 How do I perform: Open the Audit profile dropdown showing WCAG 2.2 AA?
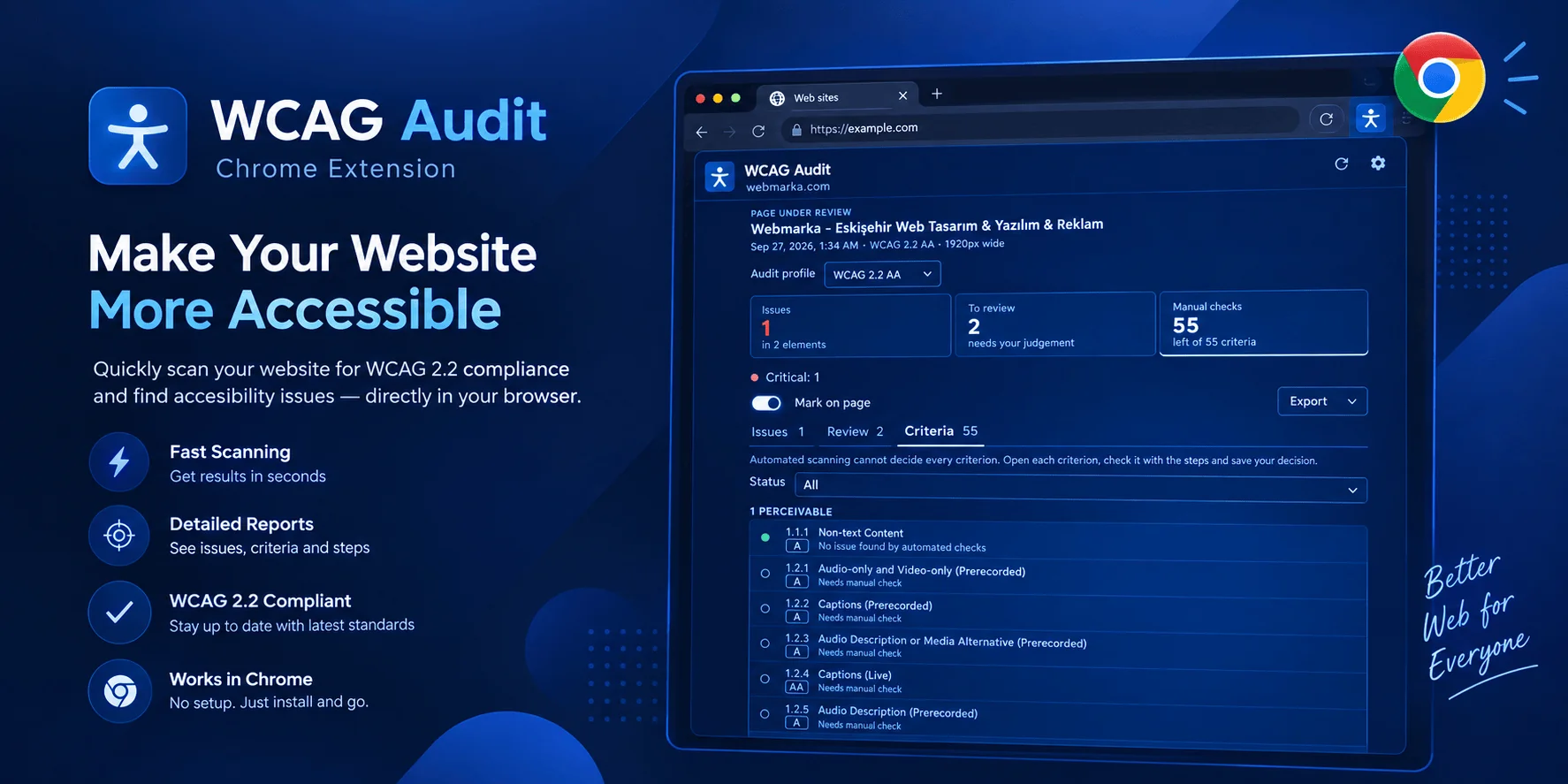(882, 274)
